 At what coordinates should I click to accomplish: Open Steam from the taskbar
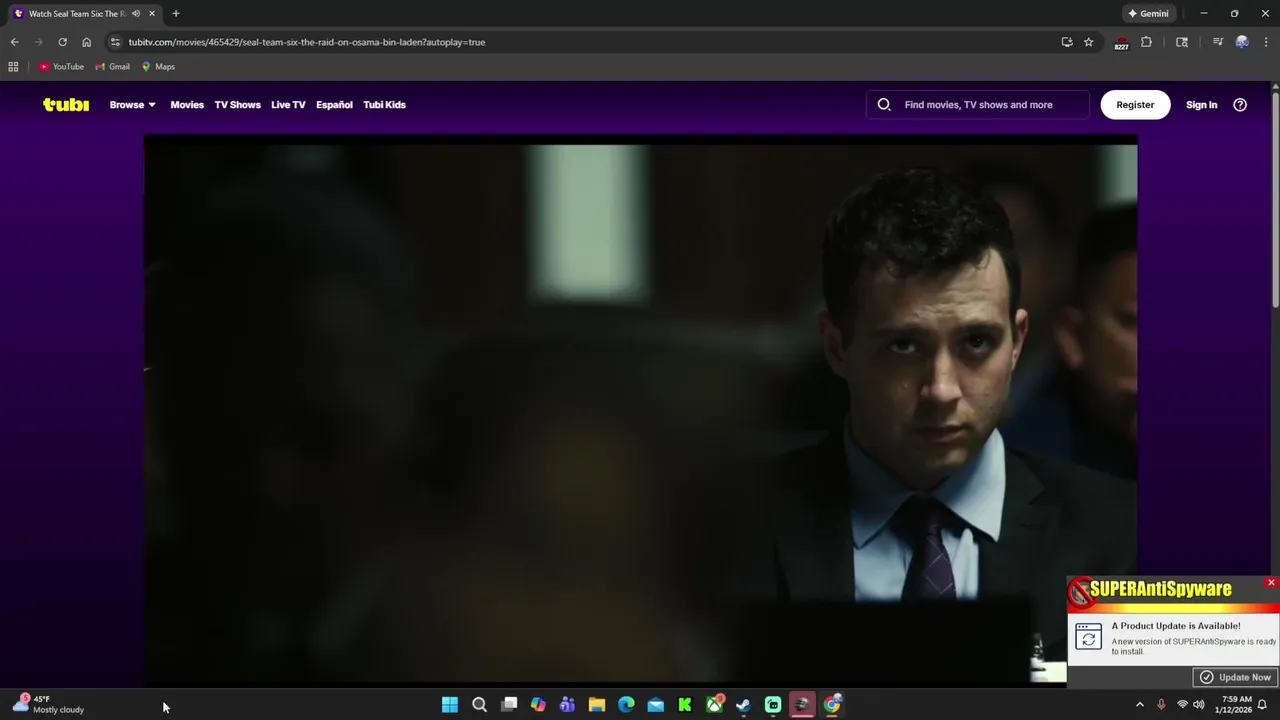point(743,705)
